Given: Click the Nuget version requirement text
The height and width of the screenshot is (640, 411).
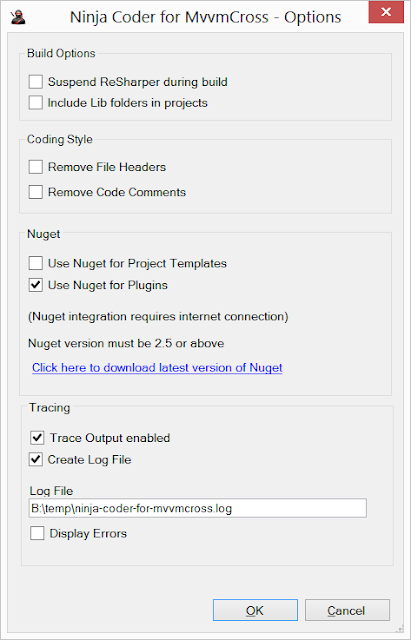Looking at the screenshot, I should coord(126,343).
